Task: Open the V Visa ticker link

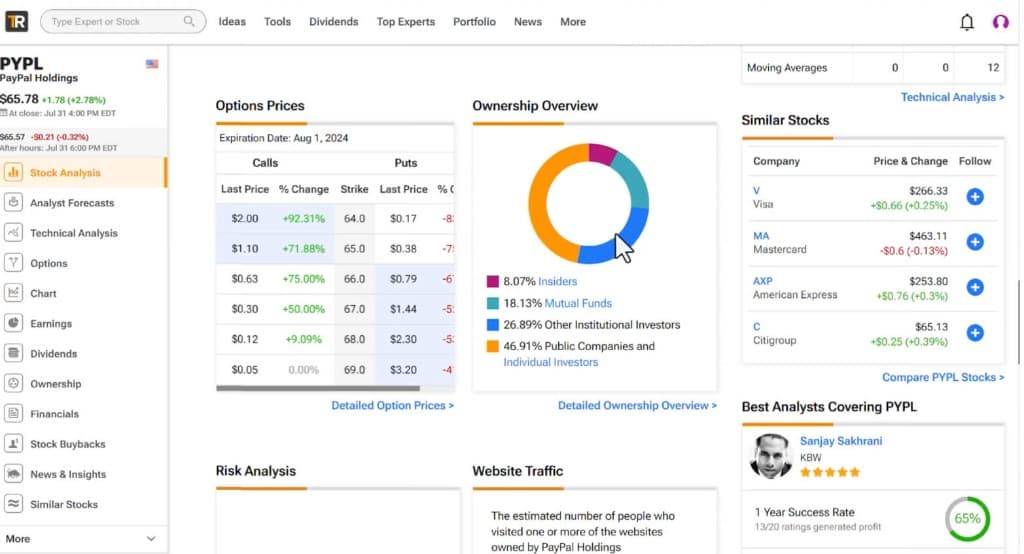Action: pos(756,191)
